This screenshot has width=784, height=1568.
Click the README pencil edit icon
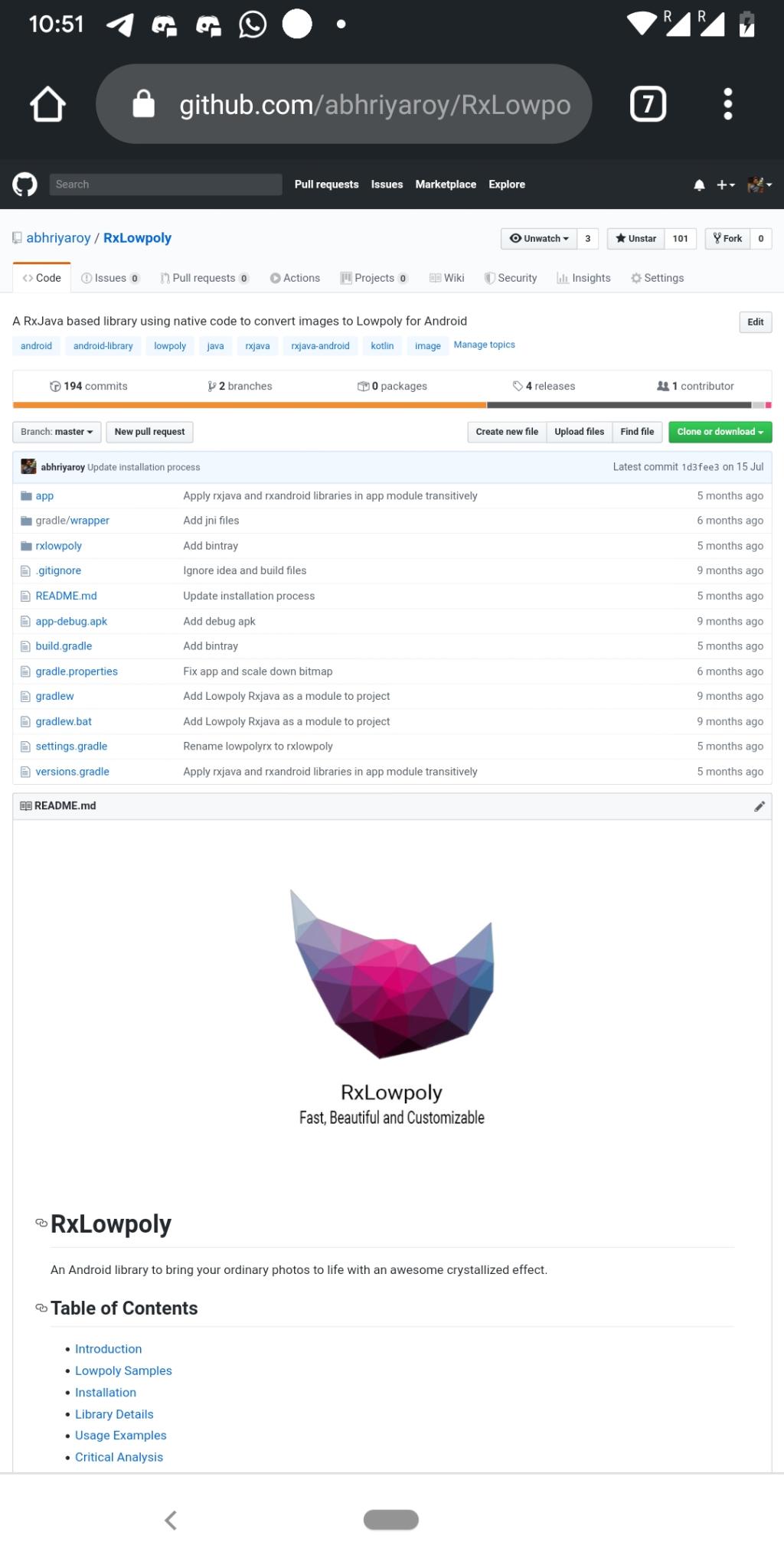[x=759, y=806]
